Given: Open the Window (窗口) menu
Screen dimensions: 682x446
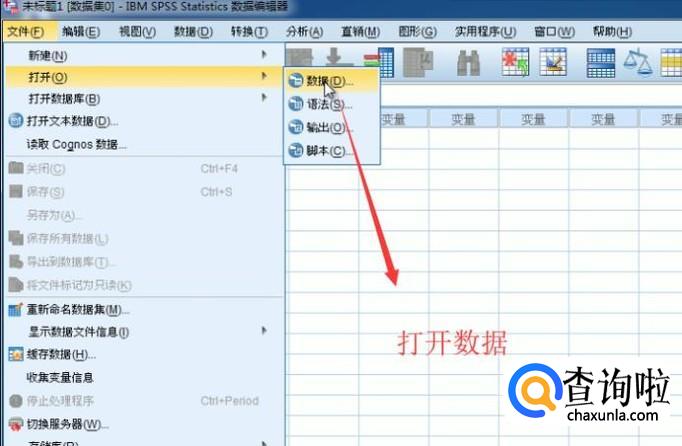Looking at the screenshot, I should pos(555,32).
